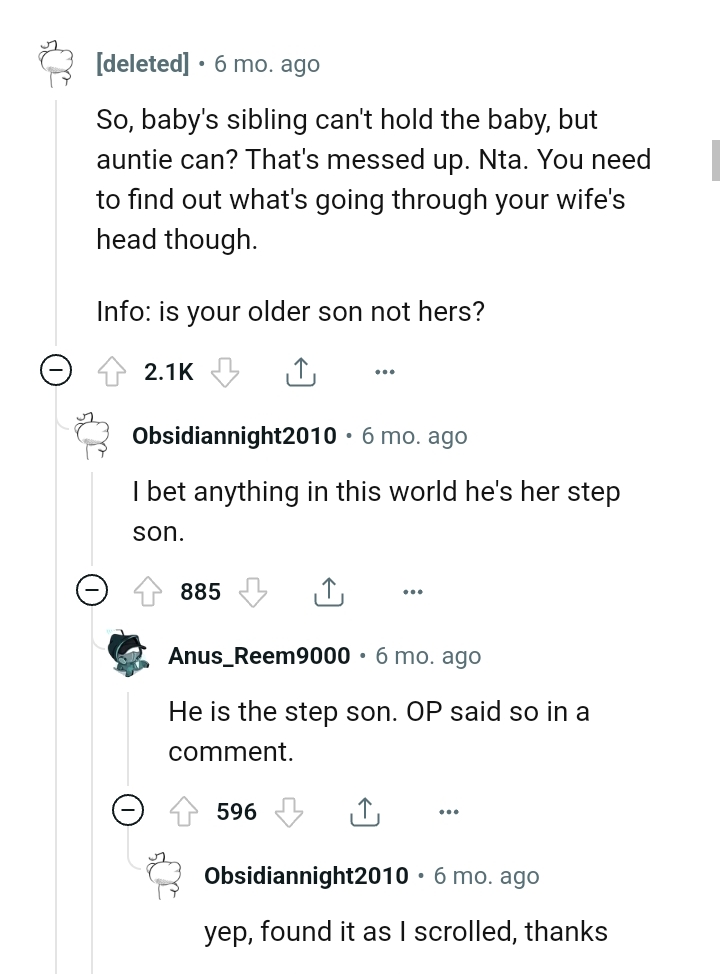Collapse Anus_Reem9000's reply thread
The width and height of the screenshot is (720, 974).
pos(127,810)
